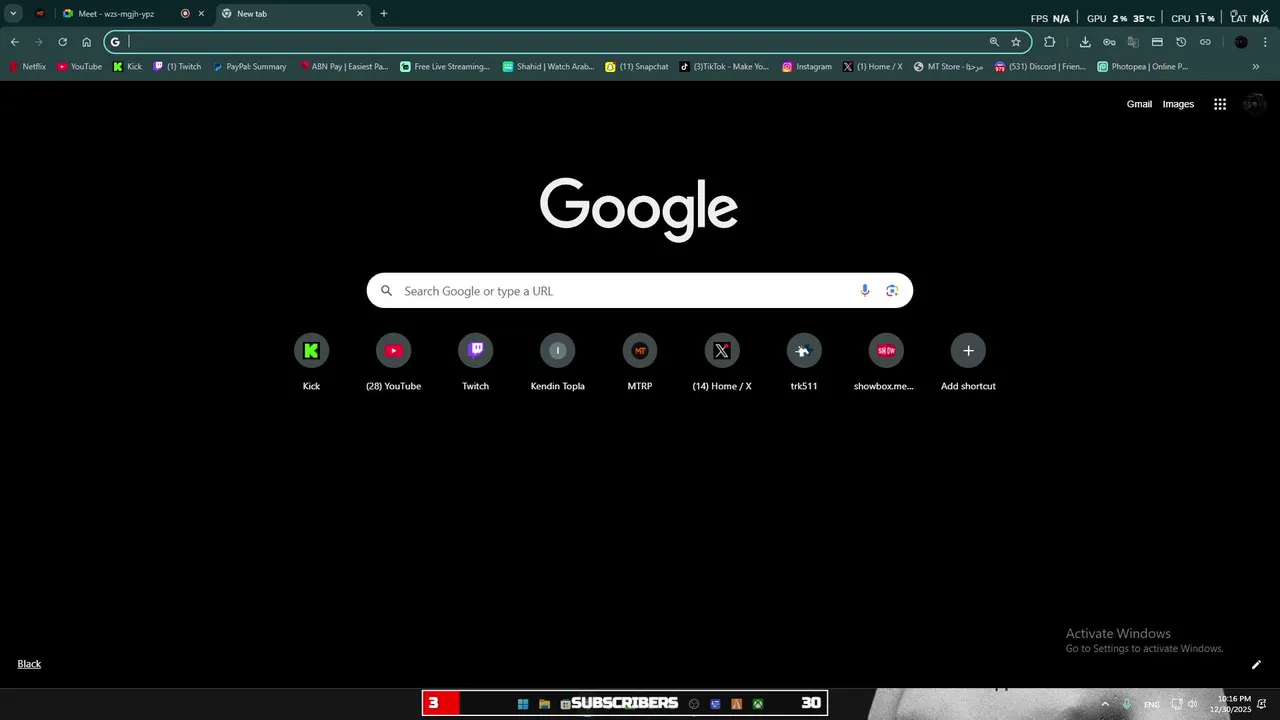Open the TikTok bookmark
Image resolution: width=1280 pixels, height=720 pixels.
(x=725, y=67)
